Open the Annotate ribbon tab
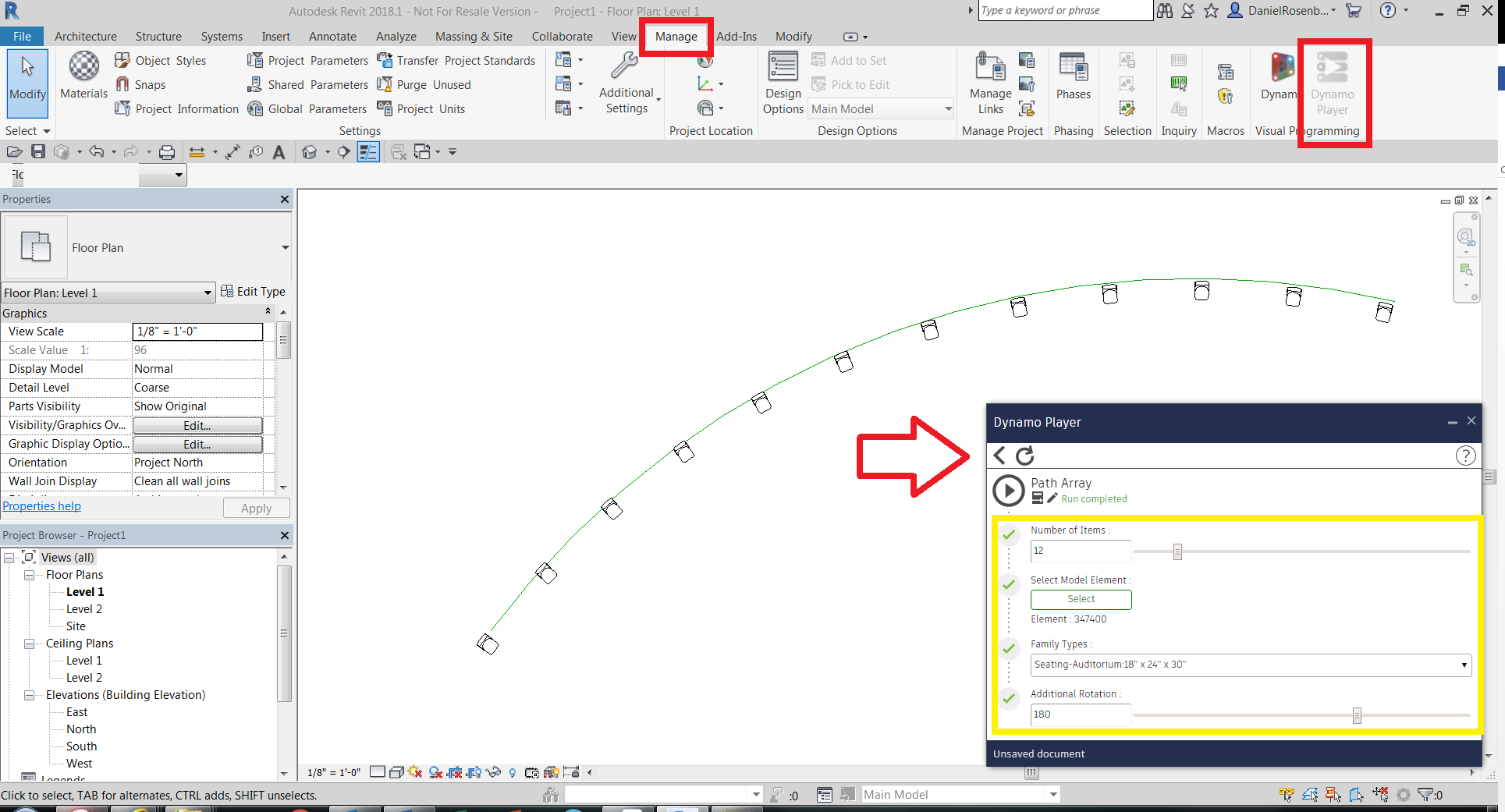This screenshot has height=812, width=1505. (x=332, y=37)
